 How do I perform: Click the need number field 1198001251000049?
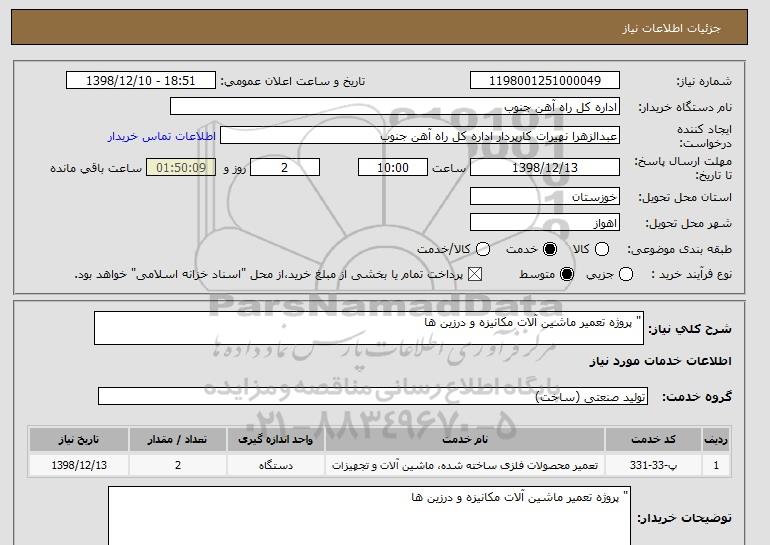pyautogui.click(x=545, y=81)
